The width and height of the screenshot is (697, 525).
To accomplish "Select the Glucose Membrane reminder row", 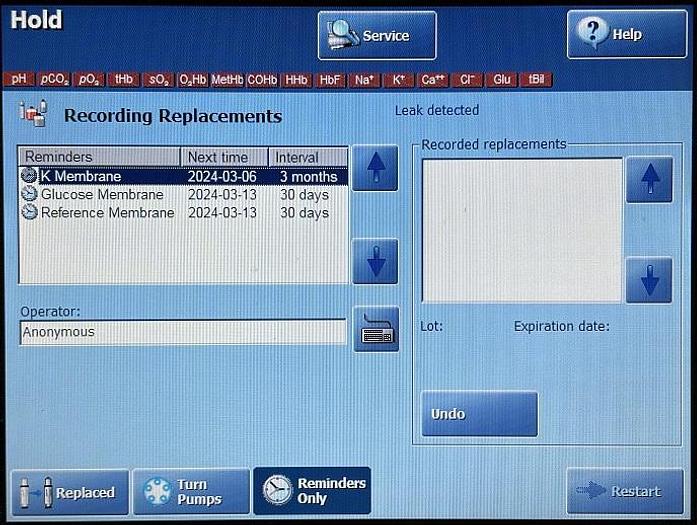I will [x=183, y=194].
